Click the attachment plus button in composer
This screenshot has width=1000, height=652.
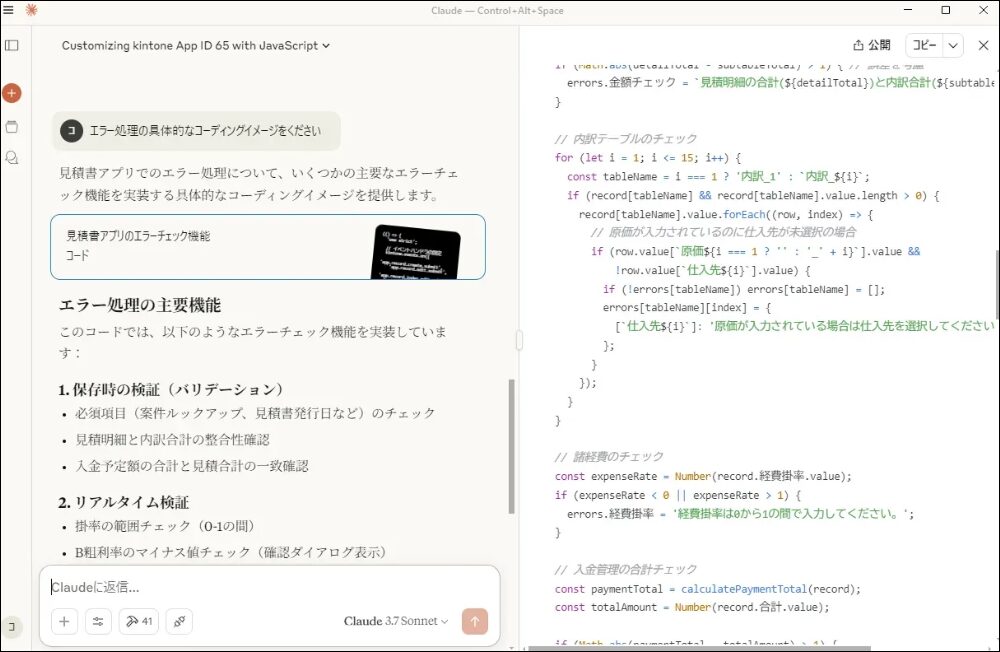pos(64,621)
